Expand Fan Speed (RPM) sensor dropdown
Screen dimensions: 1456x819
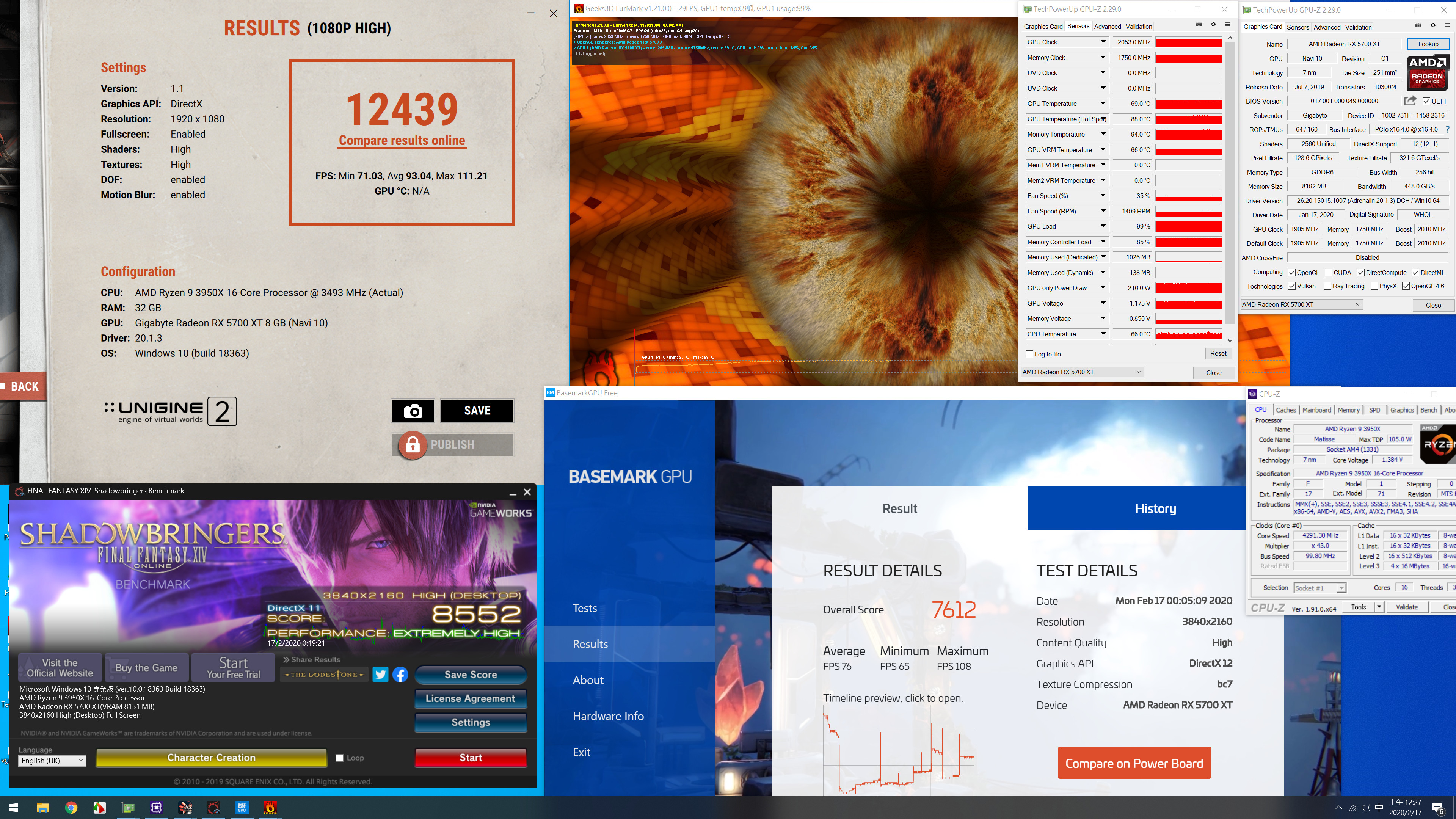(1103, 211)
